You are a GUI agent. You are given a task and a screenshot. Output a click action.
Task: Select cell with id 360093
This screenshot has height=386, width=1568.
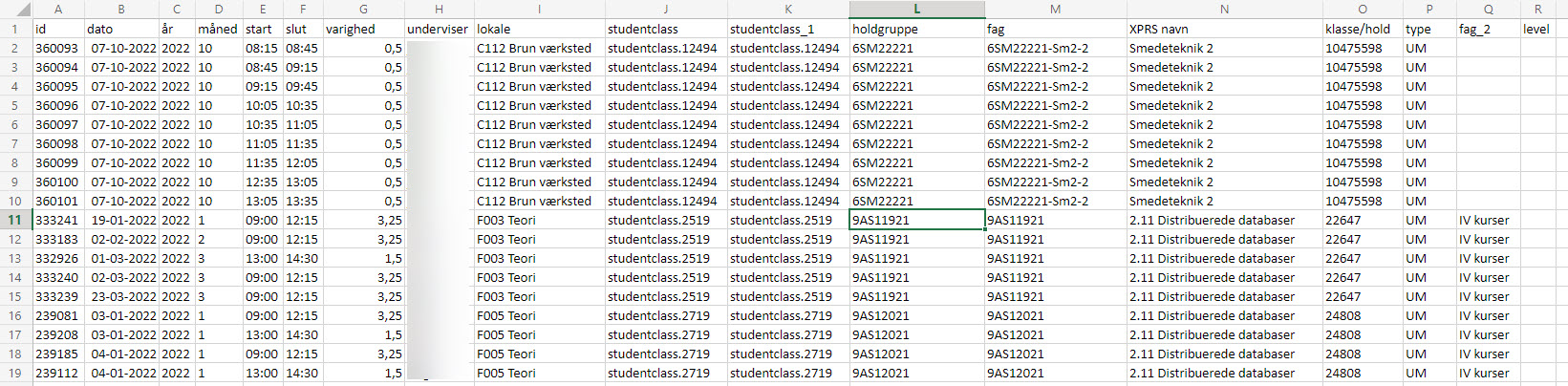point(57,48)
